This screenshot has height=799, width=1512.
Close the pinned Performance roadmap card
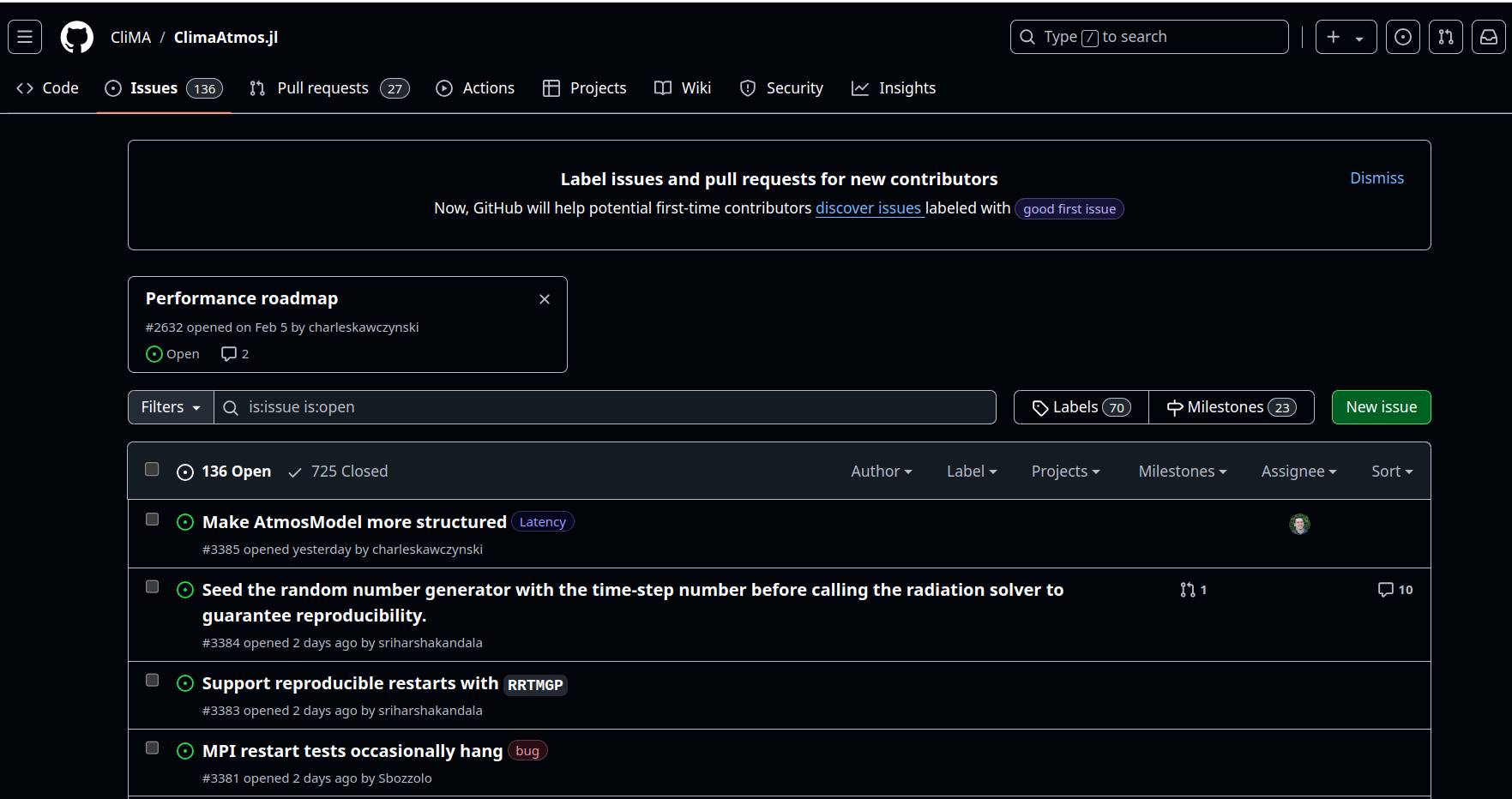(544, 299)
